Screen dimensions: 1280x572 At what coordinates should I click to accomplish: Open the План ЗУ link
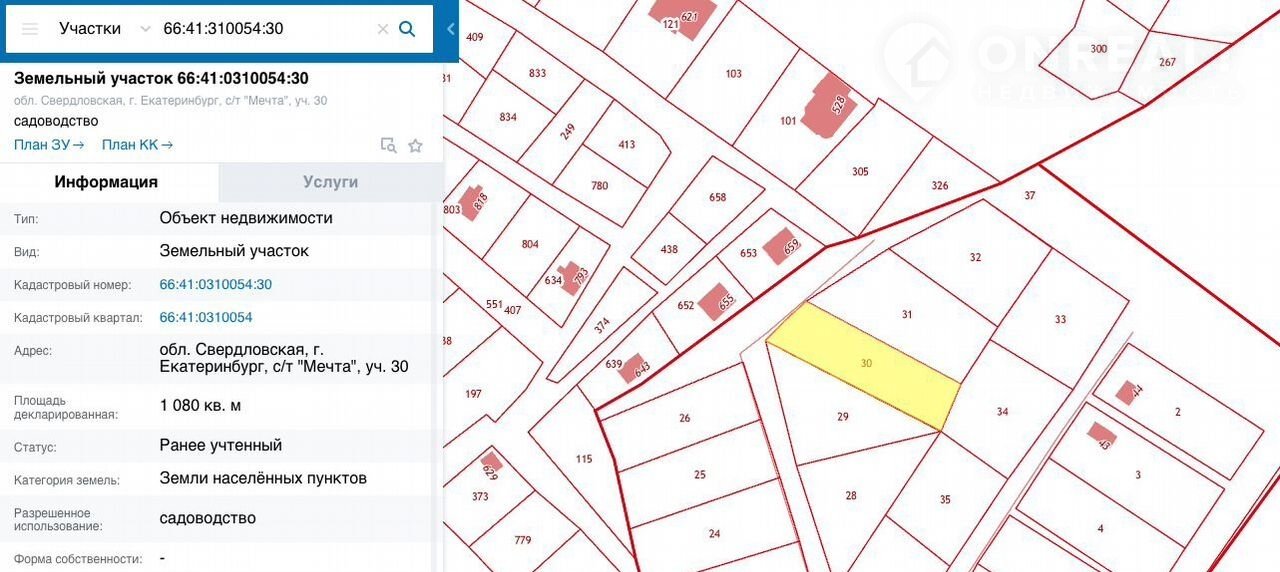pos(49,145)
